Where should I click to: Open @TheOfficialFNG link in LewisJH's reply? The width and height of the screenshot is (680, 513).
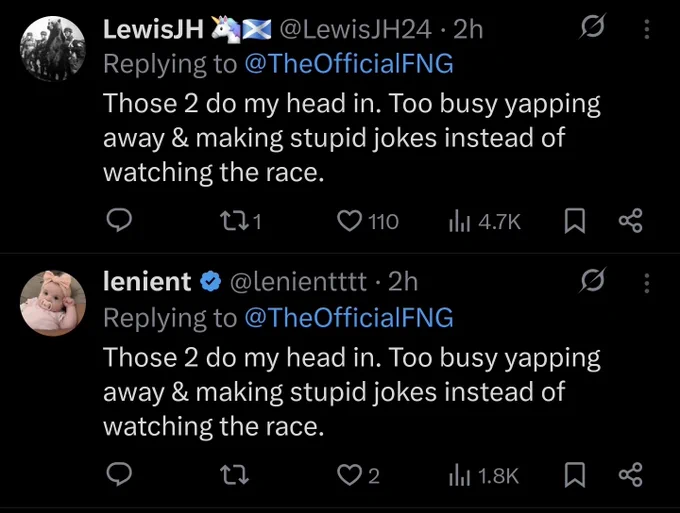click(x=349, y=64)
